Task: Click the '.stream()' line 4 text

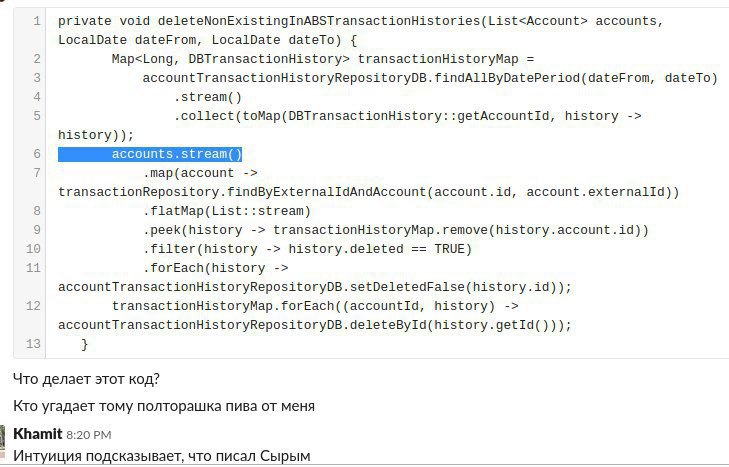Action: click(208, 97)
